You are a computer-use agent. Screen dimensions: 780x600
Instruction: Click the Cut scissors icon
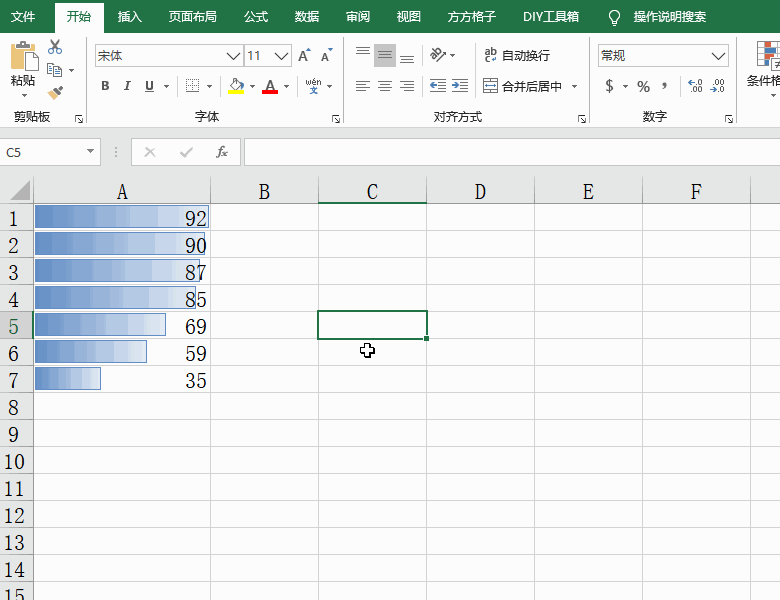55,47
